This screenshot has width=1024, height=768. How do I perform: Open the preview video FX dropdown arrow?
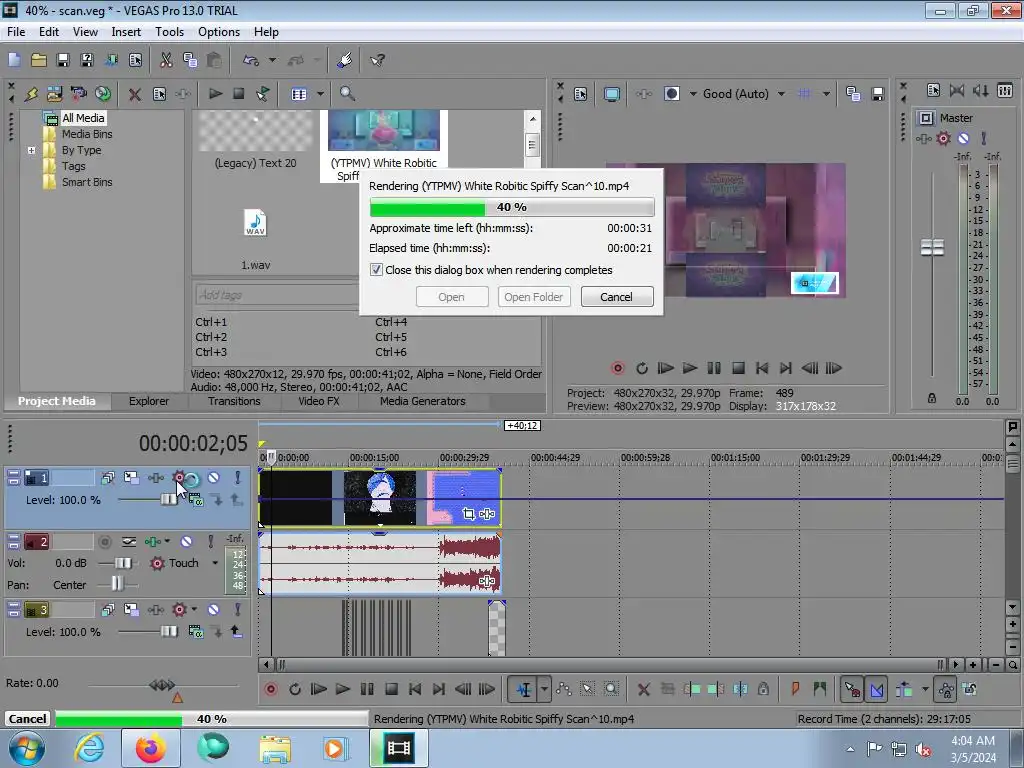coord(693,94)
